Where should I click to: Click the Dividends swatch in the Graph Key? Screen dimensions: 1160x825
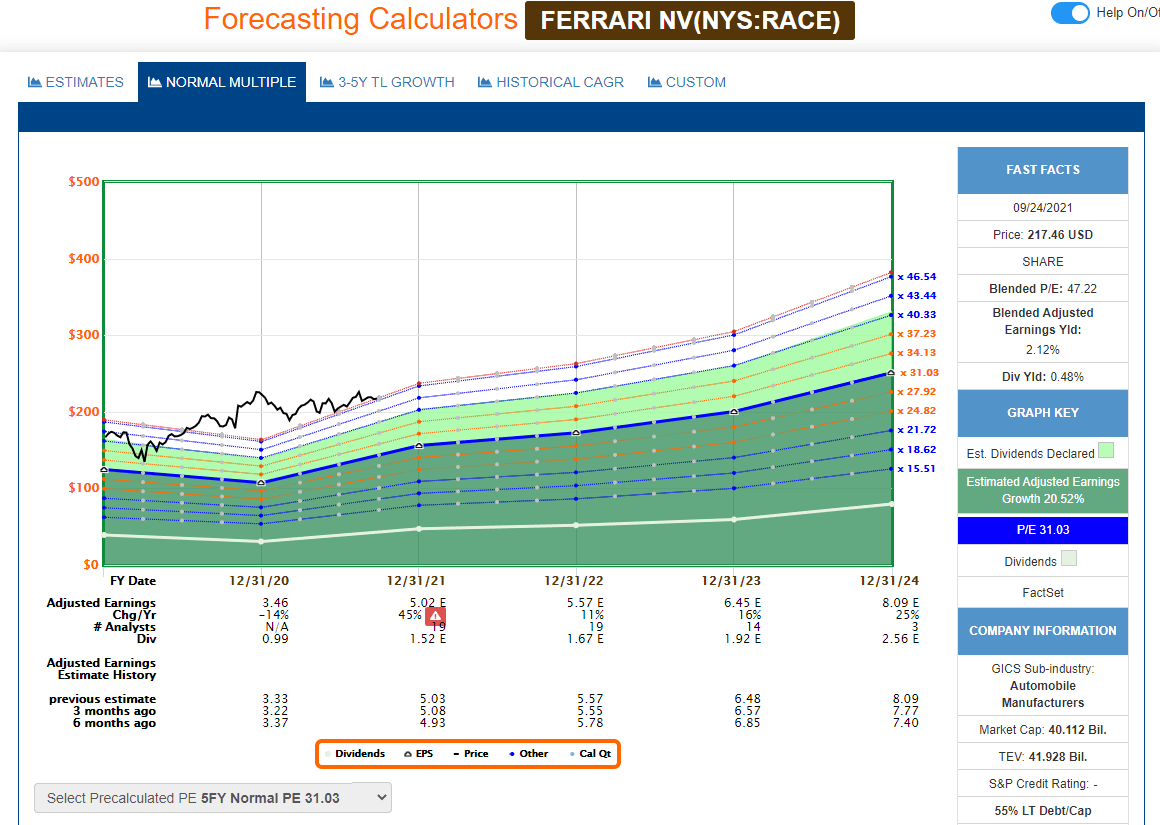[1067, 560]
